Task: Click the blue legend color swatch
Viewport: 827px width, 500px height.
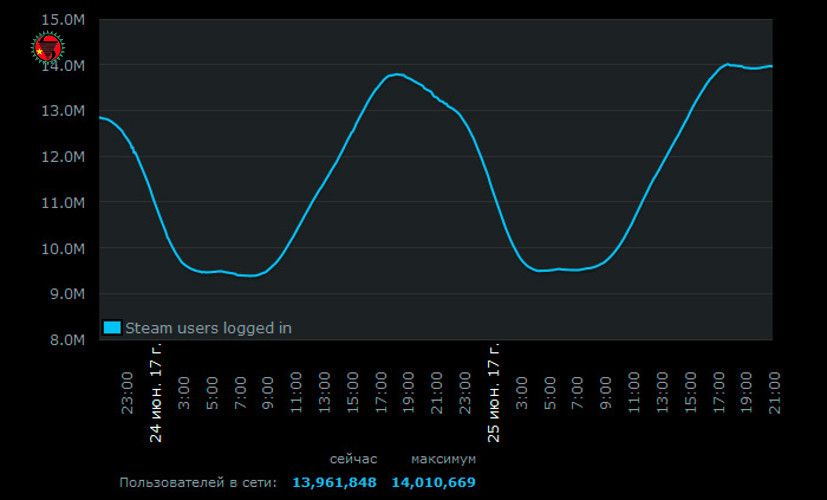Action: click(112, 327)
